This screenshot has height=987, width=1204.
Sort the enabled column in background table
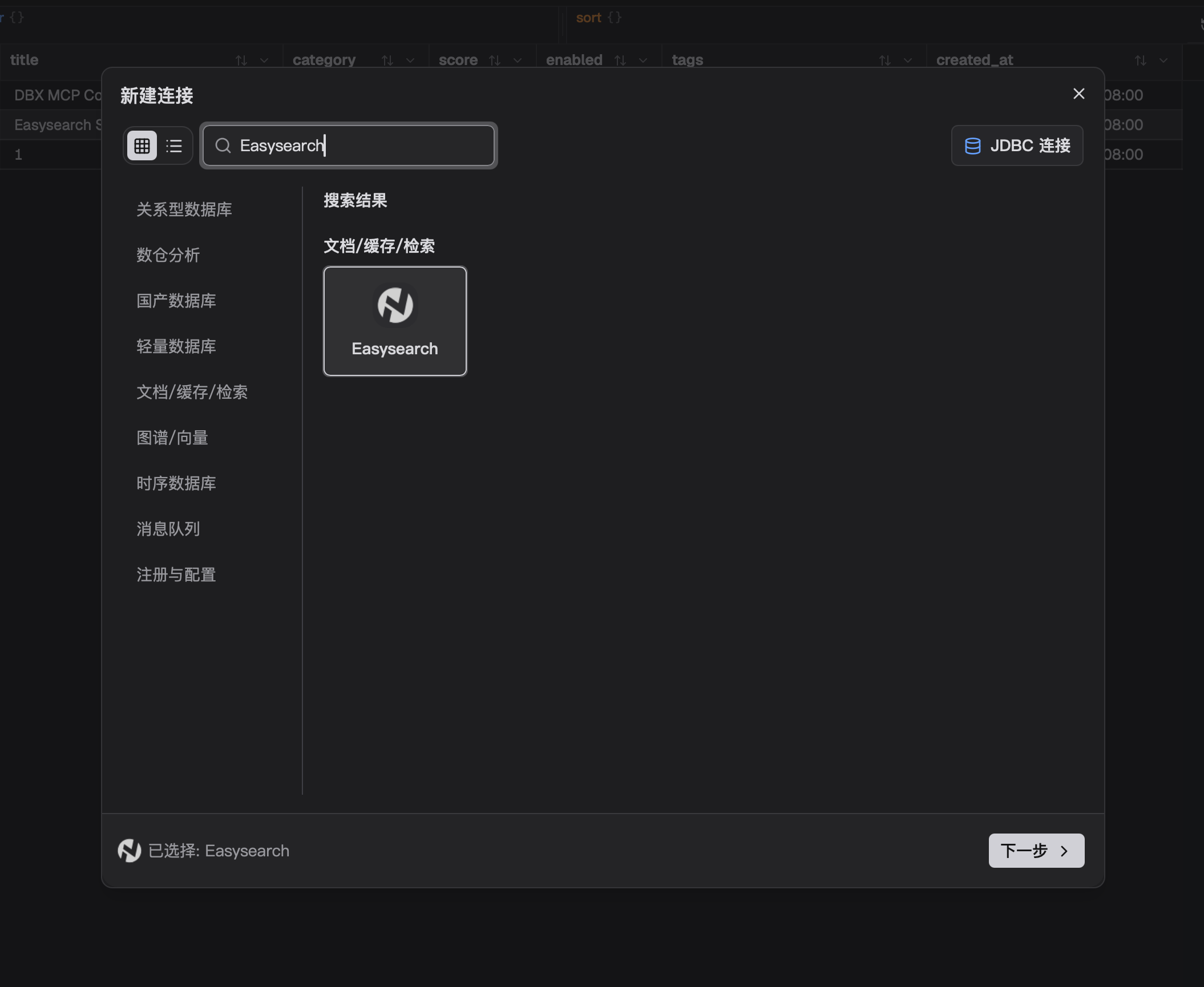620,60
